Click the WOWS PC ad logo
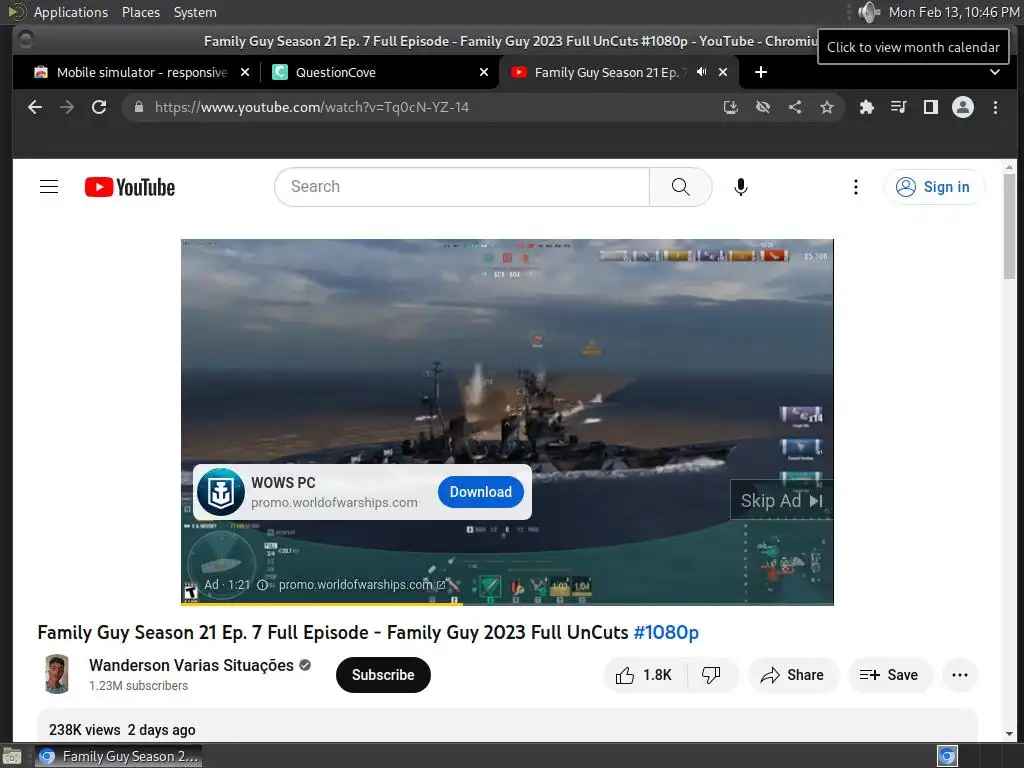 point(221,492)
